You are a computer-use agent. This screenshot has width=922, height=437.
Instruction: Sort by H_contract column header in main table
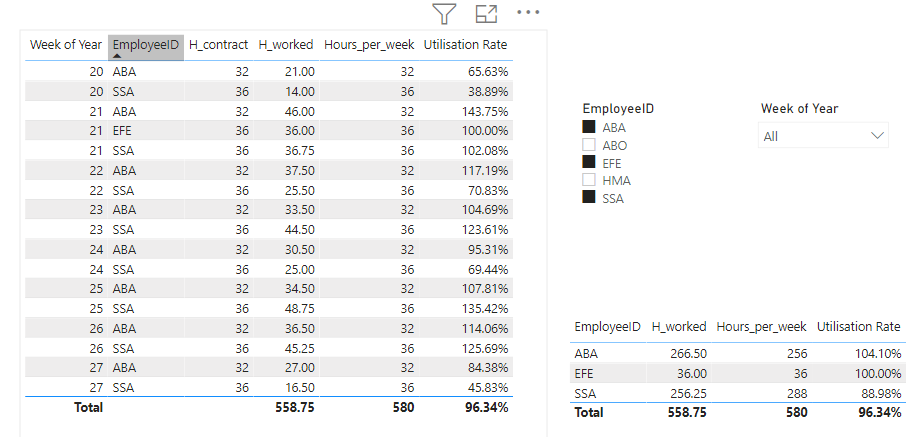coord(218,45)
